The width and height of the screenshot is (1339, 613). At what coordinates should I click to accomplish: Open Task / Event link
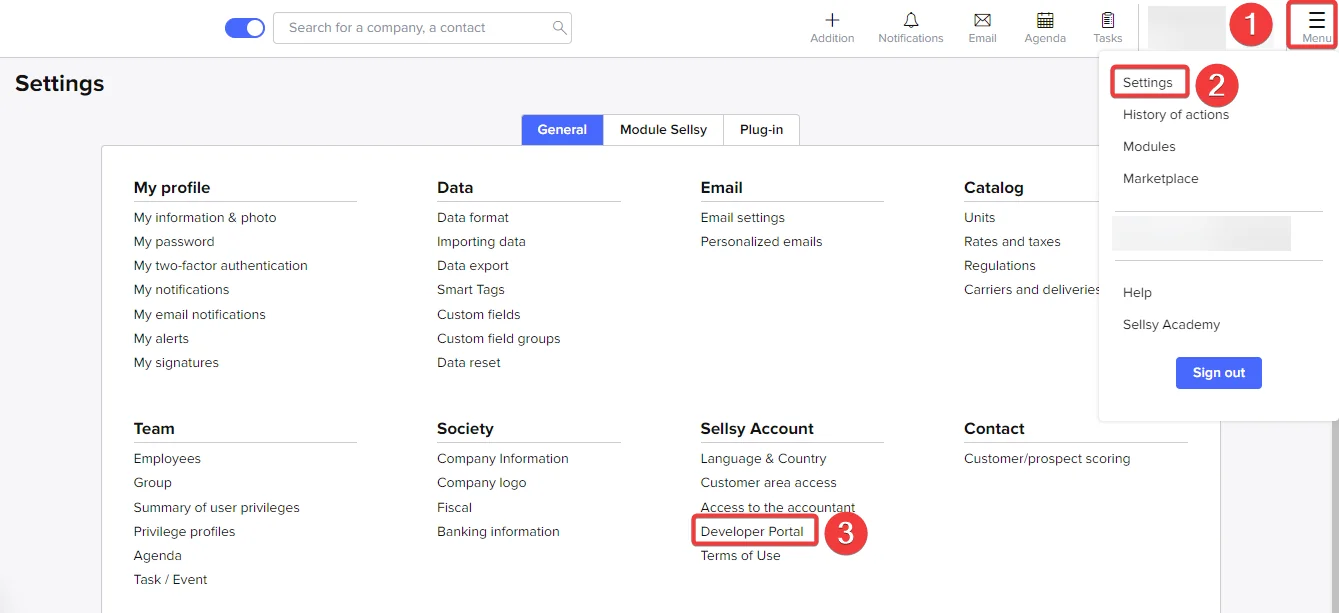(x=171, y=579)
